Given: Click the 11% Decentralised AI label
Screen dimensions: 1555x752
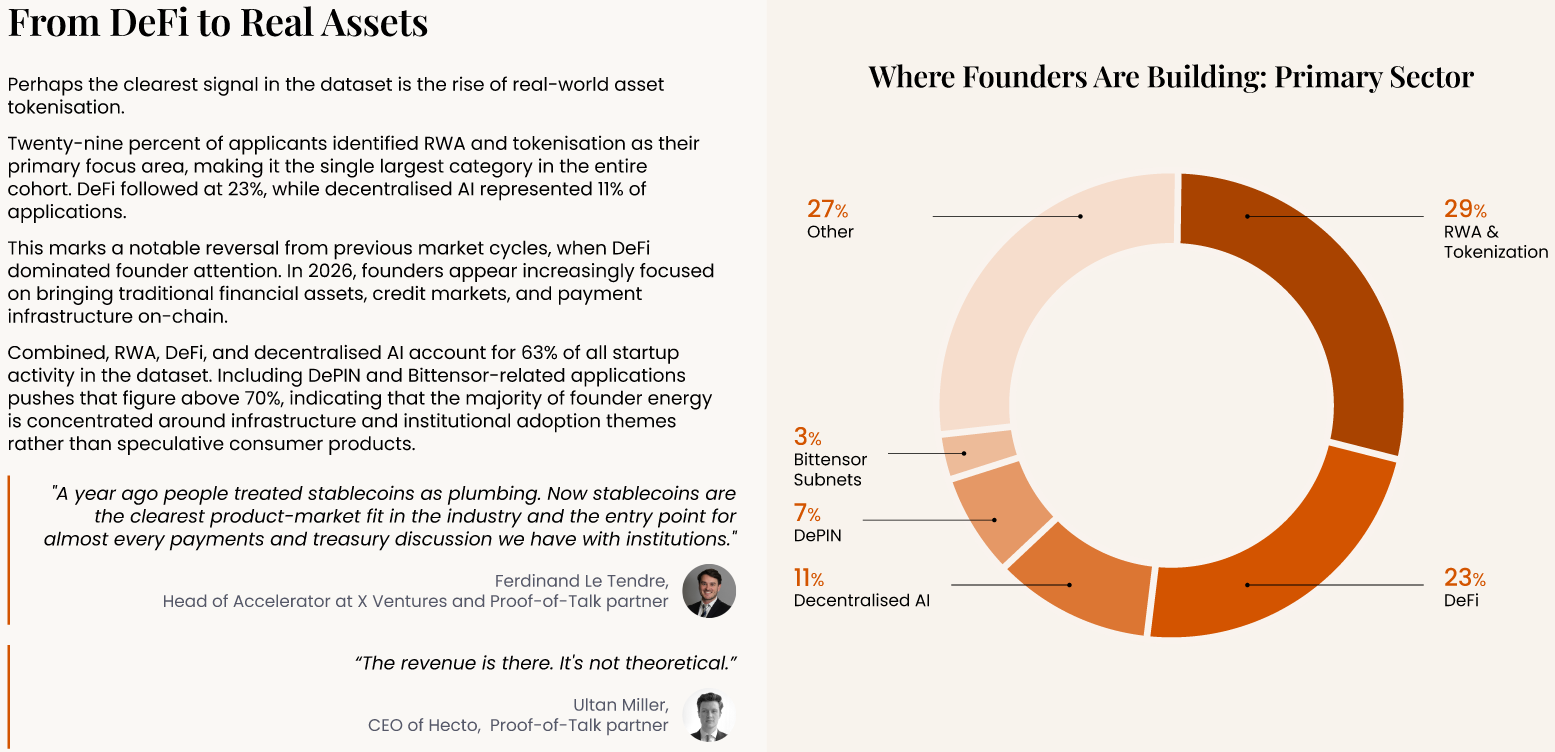Looking at the screenshot, I should click(862, 588).
